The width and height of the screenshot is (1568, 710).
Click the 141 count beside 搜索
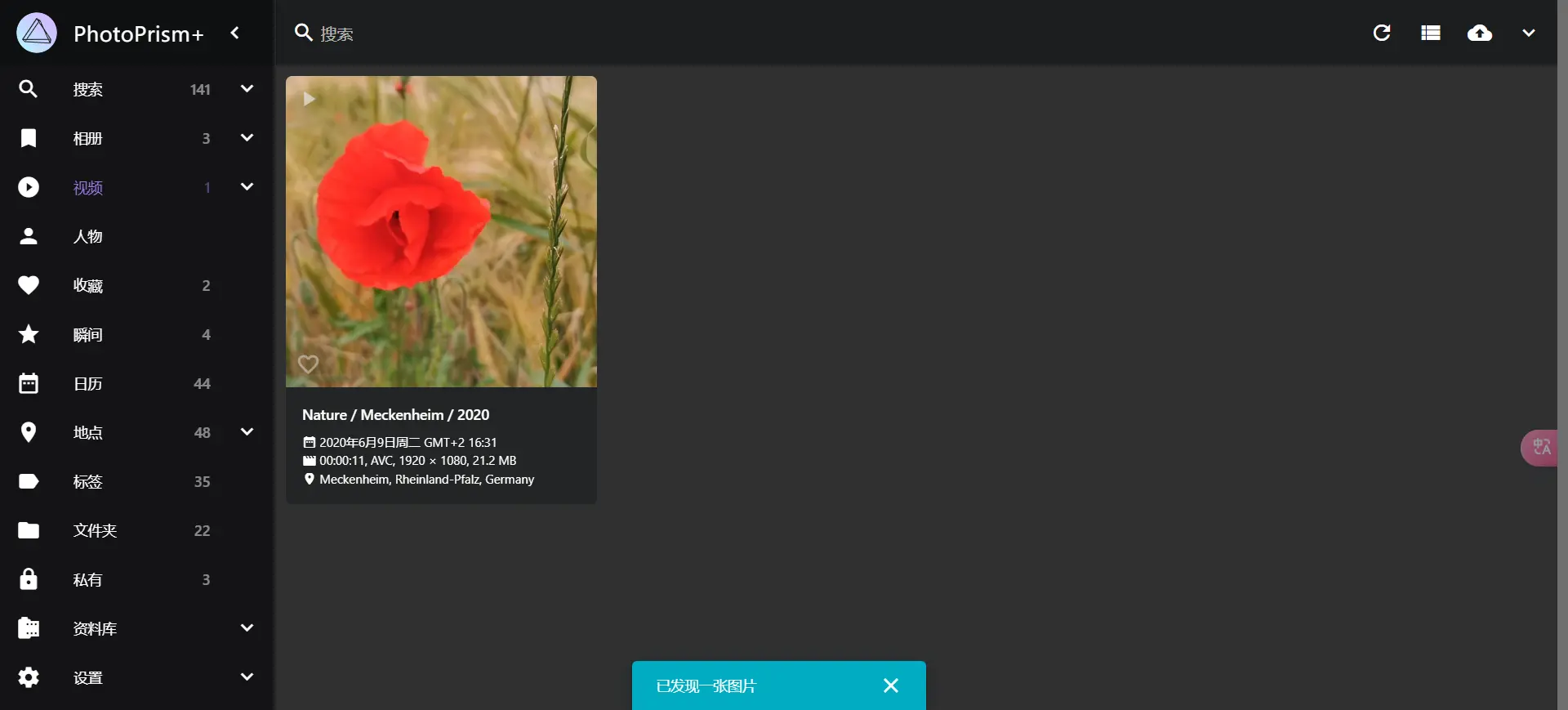(x=200, y=90)
